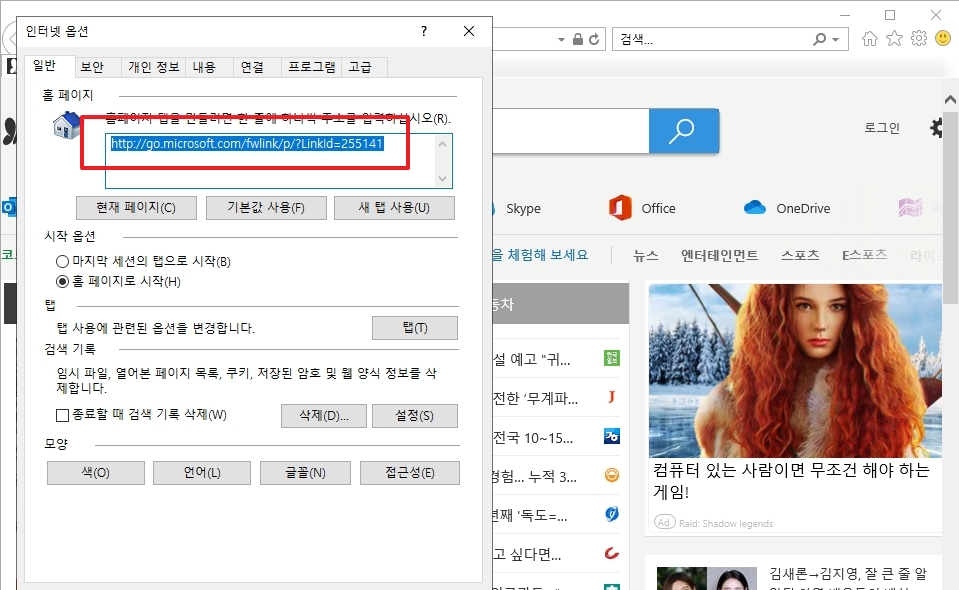
Task: Toggle 종료할 때 검색 기록 삭제 checkbox
Action: click(62, 416)
